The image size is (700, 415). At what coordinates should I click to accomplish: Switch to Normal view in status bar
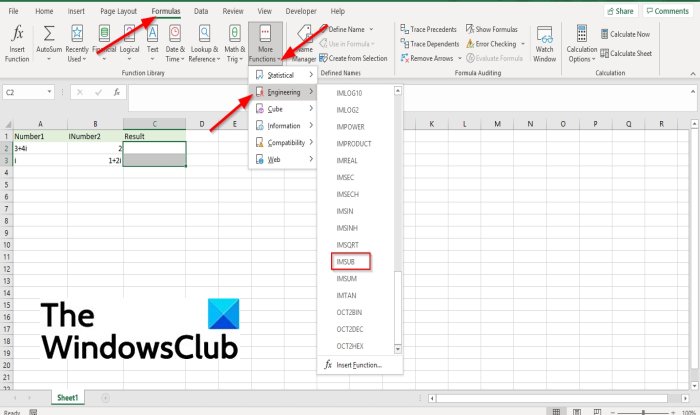point(556,411)
